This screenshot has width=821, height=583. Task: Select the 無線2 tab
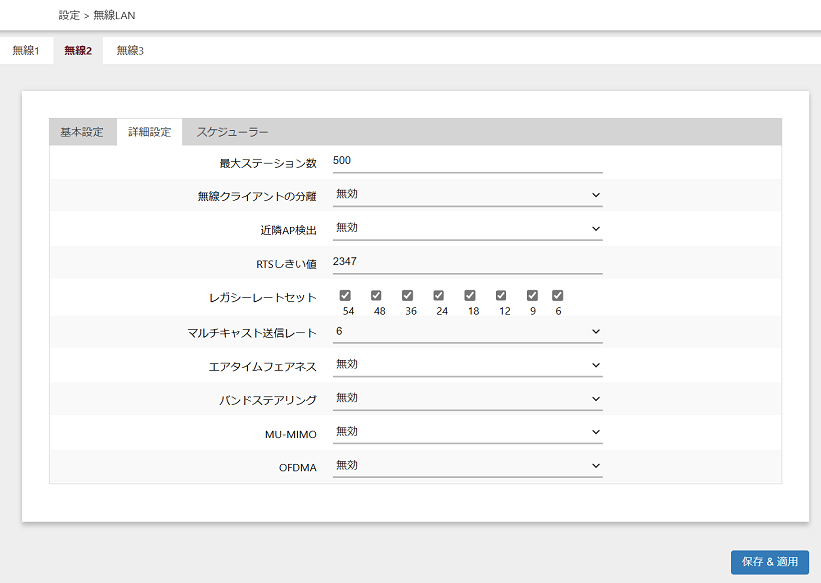78,51
